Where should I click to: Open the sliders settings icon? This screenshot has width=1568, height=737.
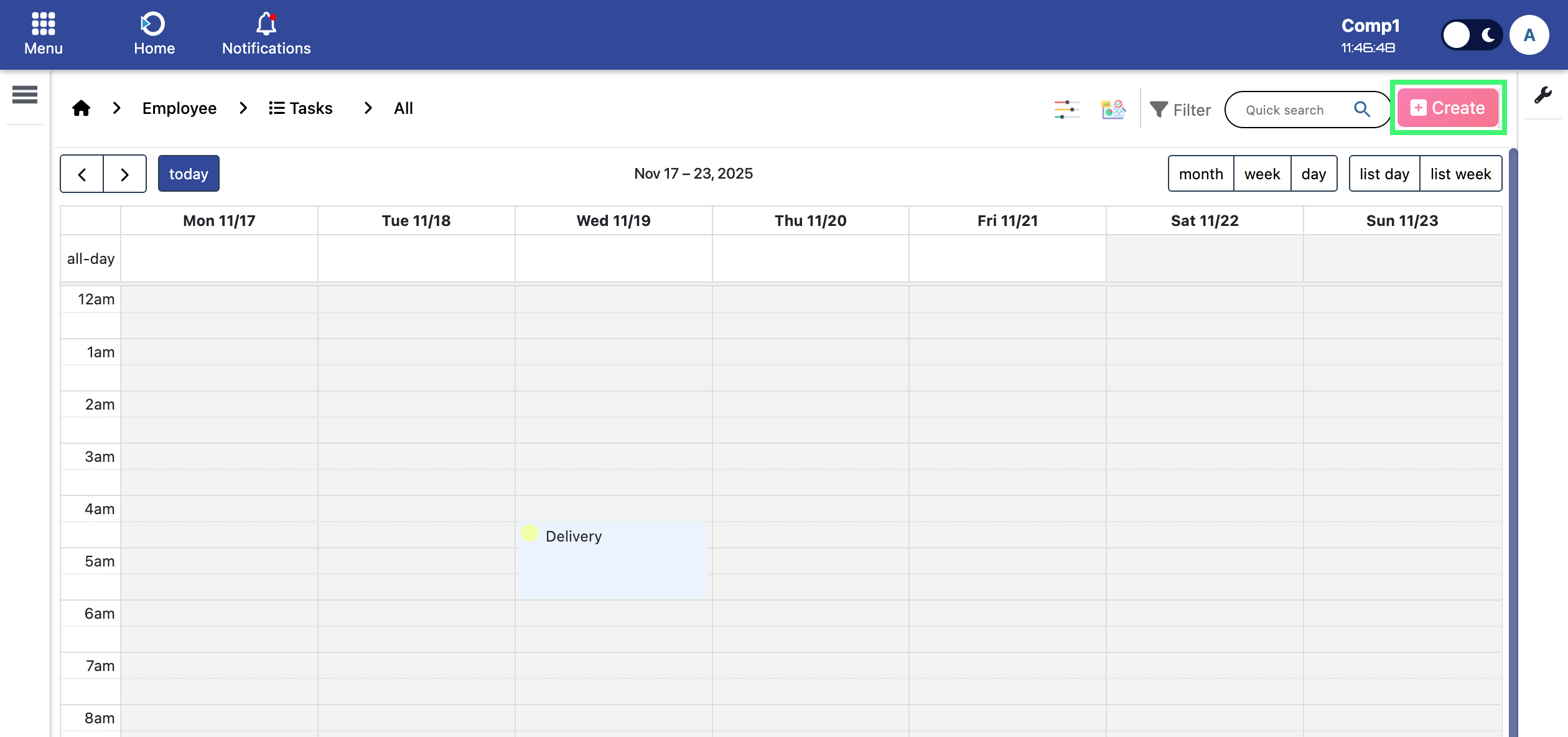click(x=1066, y=110)
